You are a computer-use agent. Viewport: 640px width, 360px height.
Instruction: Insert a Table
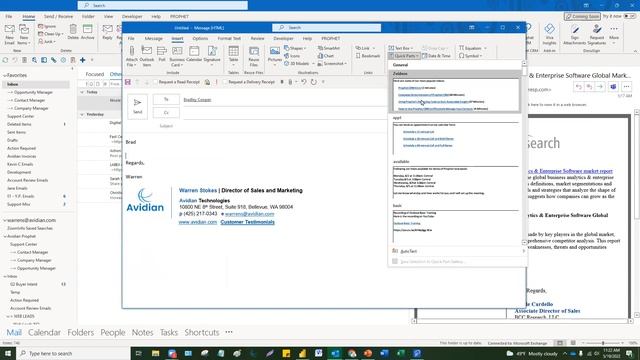[233, 56]
